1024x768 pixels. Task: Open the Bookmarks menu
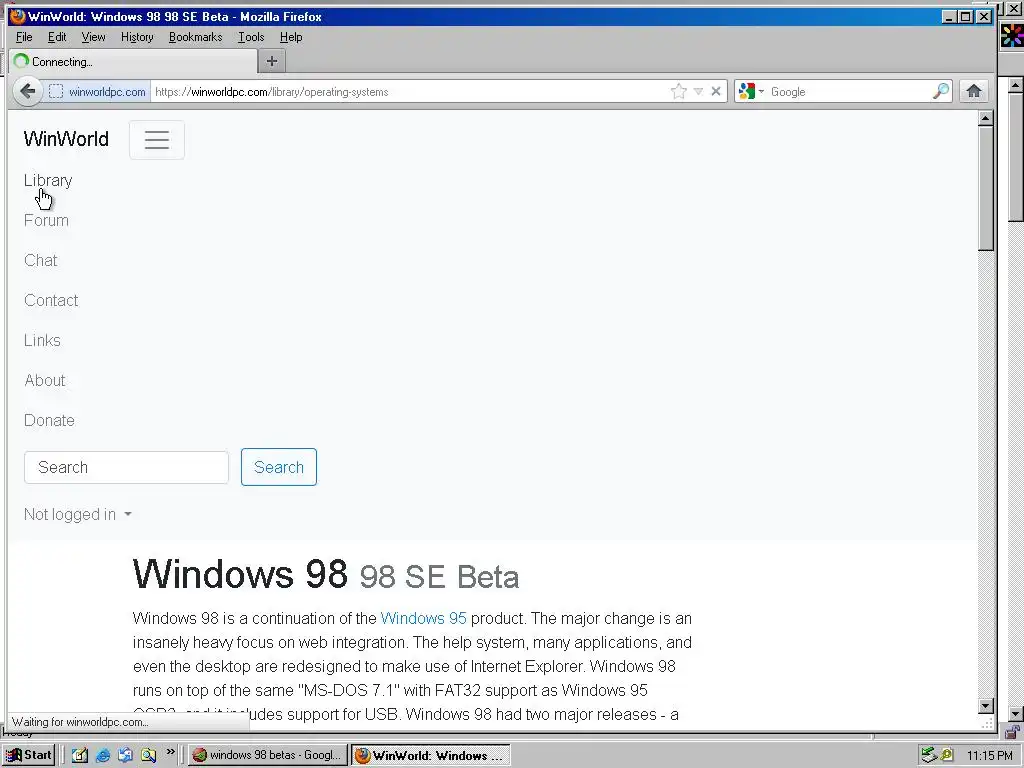point(195,37)
